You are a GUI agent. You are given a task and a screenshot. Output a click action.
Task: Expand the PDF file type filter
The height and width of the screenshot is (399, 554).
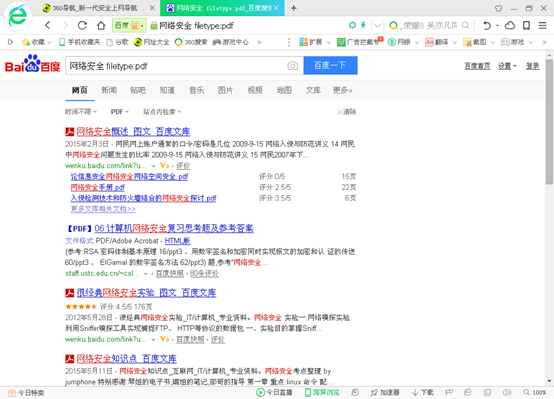120,112
